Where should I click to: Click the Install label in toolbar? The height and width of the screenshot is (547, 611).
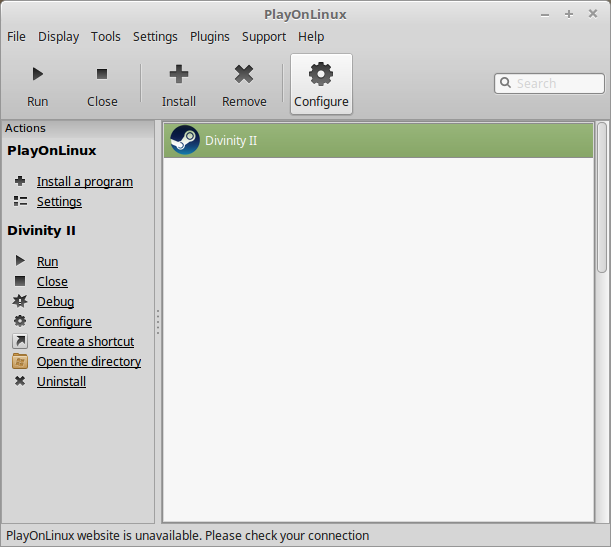tap(179, 102)
